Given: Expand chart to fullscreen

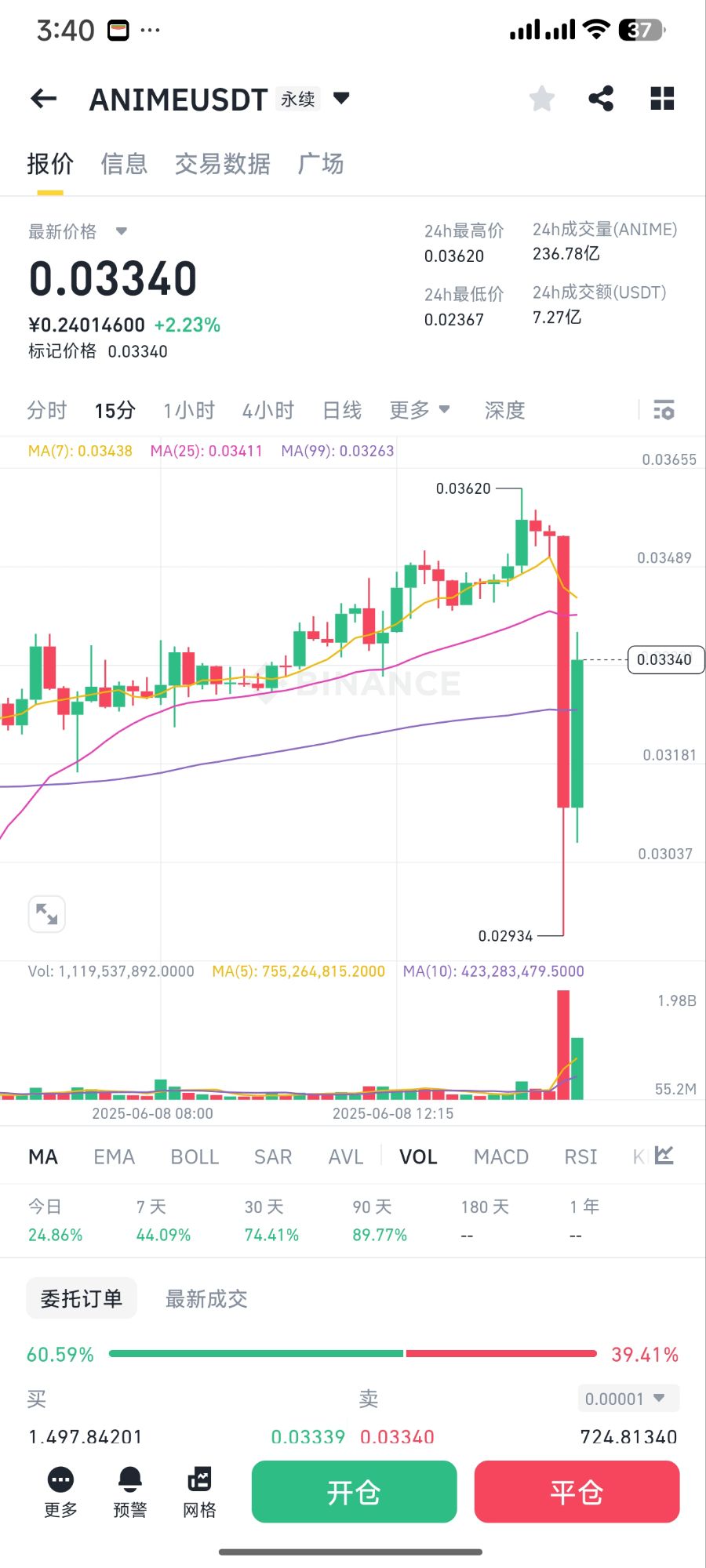Looking at the screenshot, I should pos(47,914).
